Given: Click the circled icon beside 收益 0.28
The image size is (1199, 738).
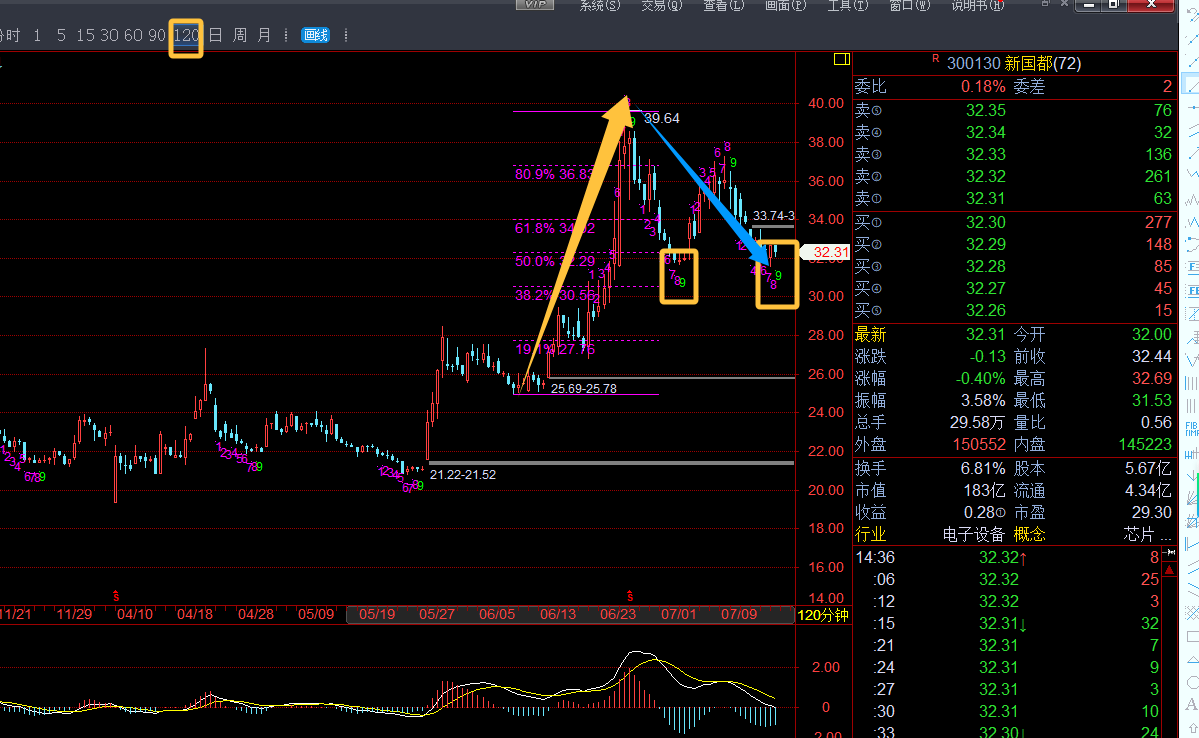Looking at the screenshot, I should click(x=1001, y=512).
